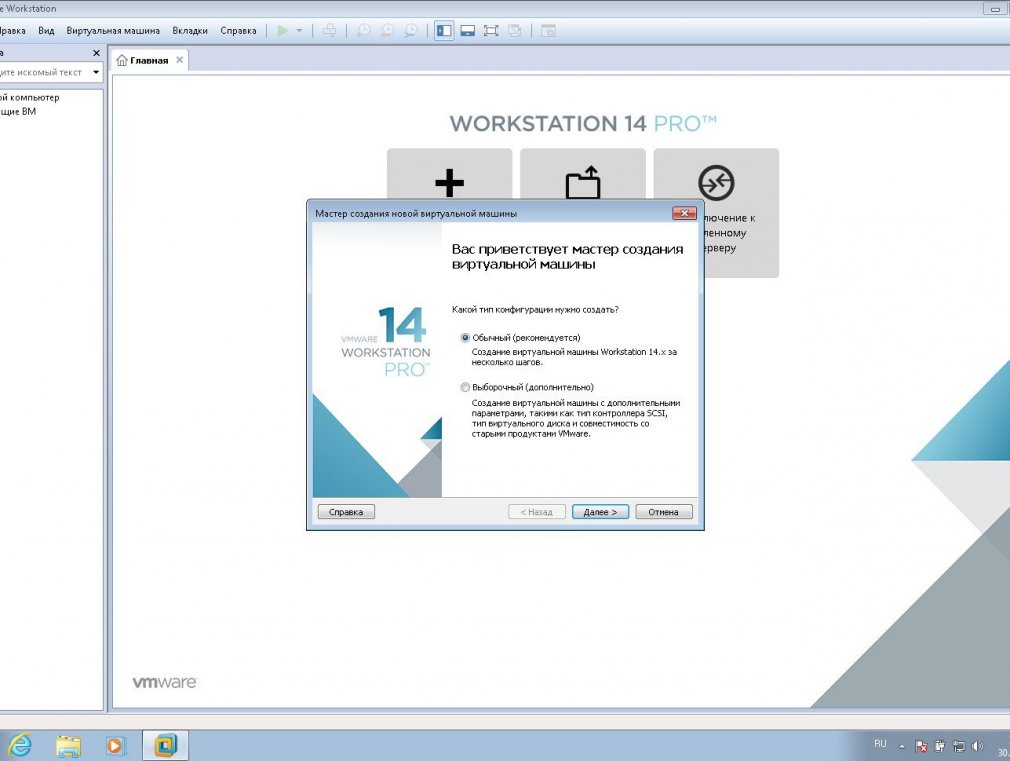Viewport: 1010px width, 761px height.
Task: Click the Revert to Snapshot icon
Action: (387, 30)
